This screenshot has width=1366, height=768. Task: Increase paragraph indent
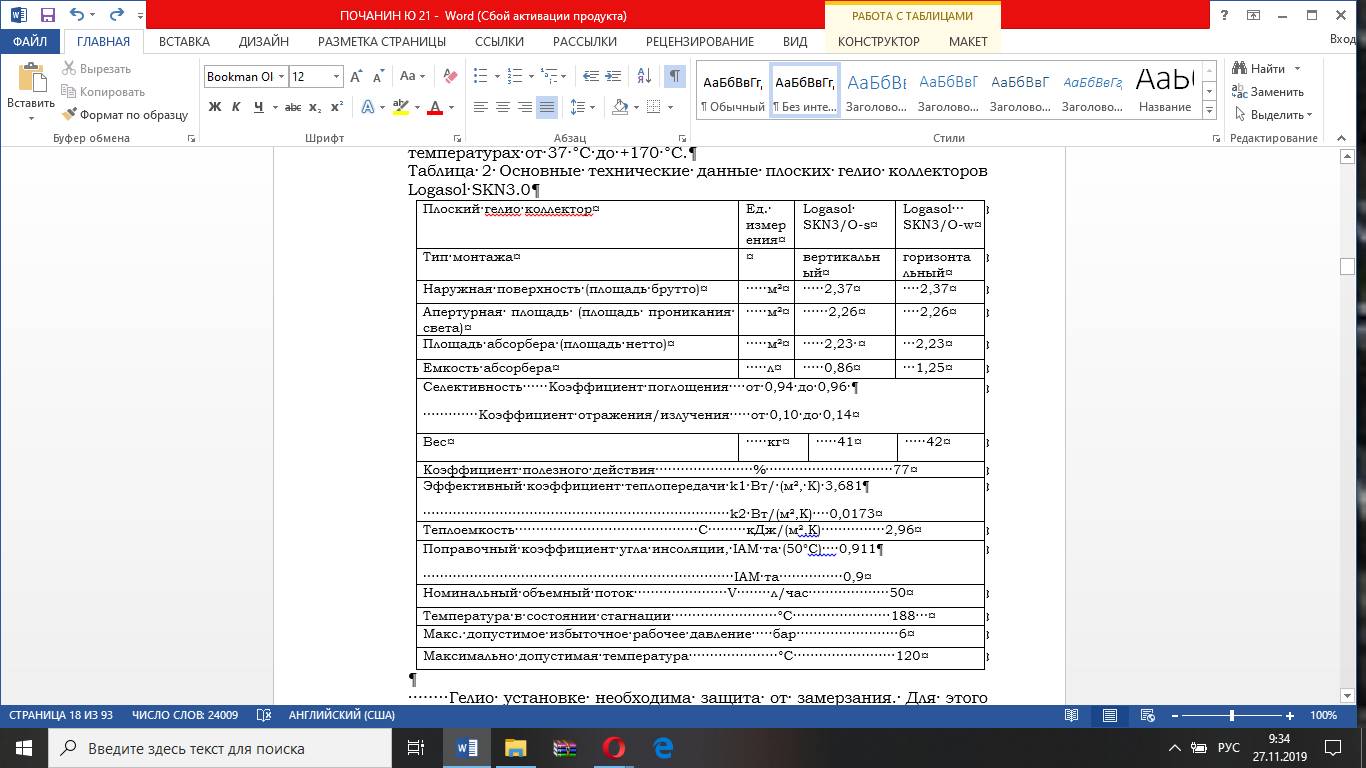[612, 76]
